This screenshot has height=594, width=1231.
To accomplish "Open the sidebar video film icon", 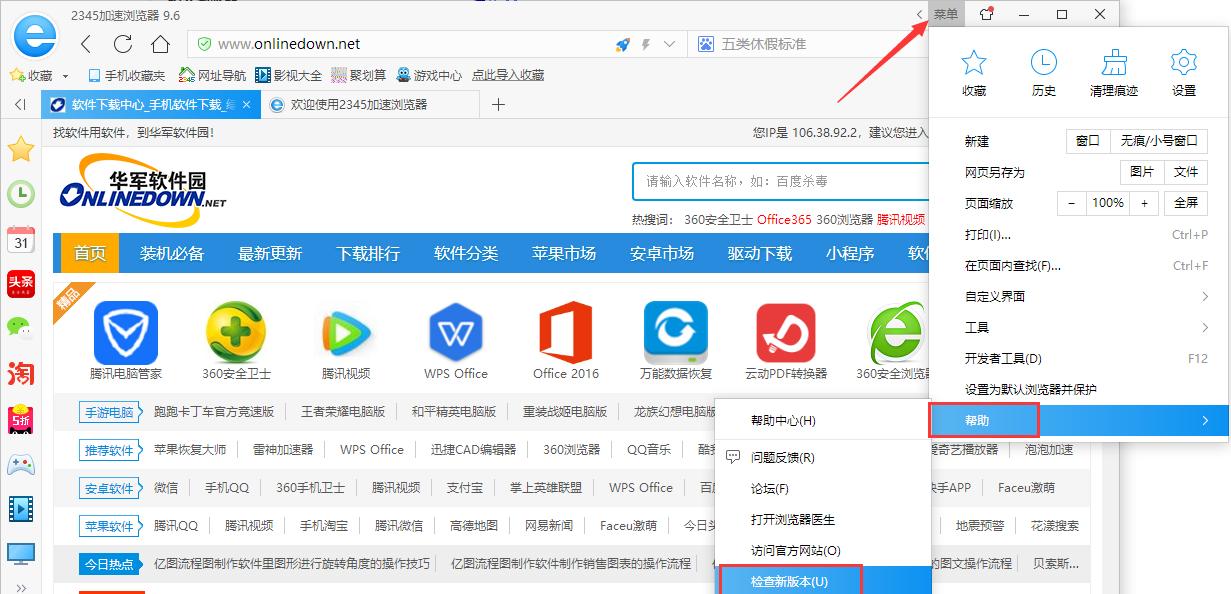I will (x=21, y=509).
